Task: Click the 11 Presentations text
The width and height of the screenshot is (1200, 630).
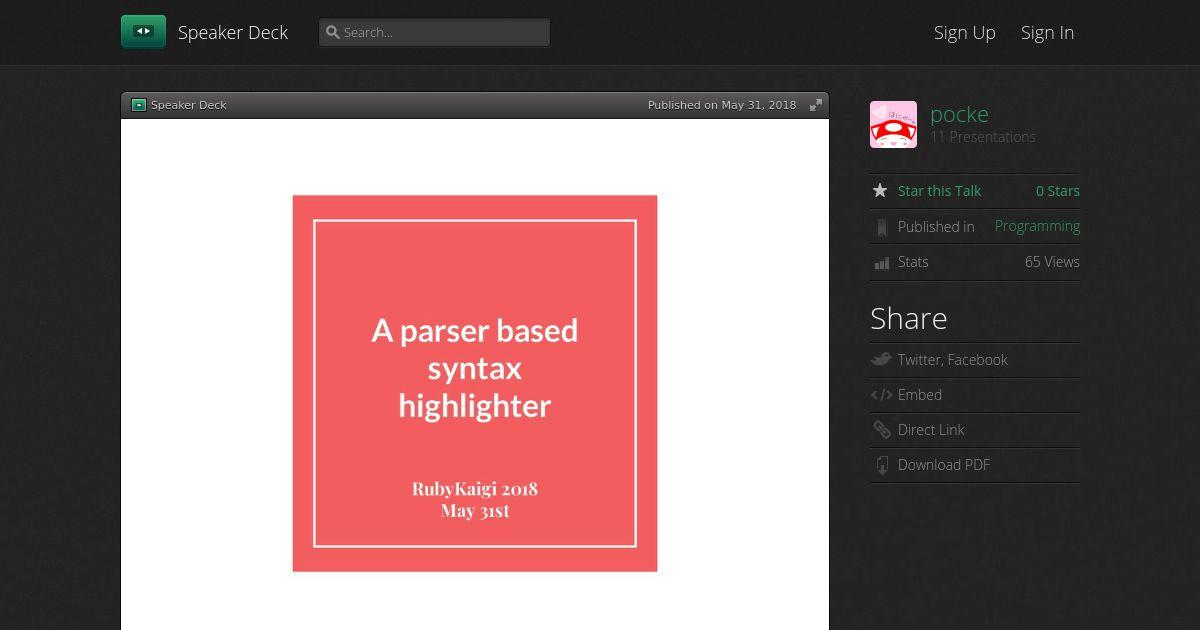Action: coord(983,137)
